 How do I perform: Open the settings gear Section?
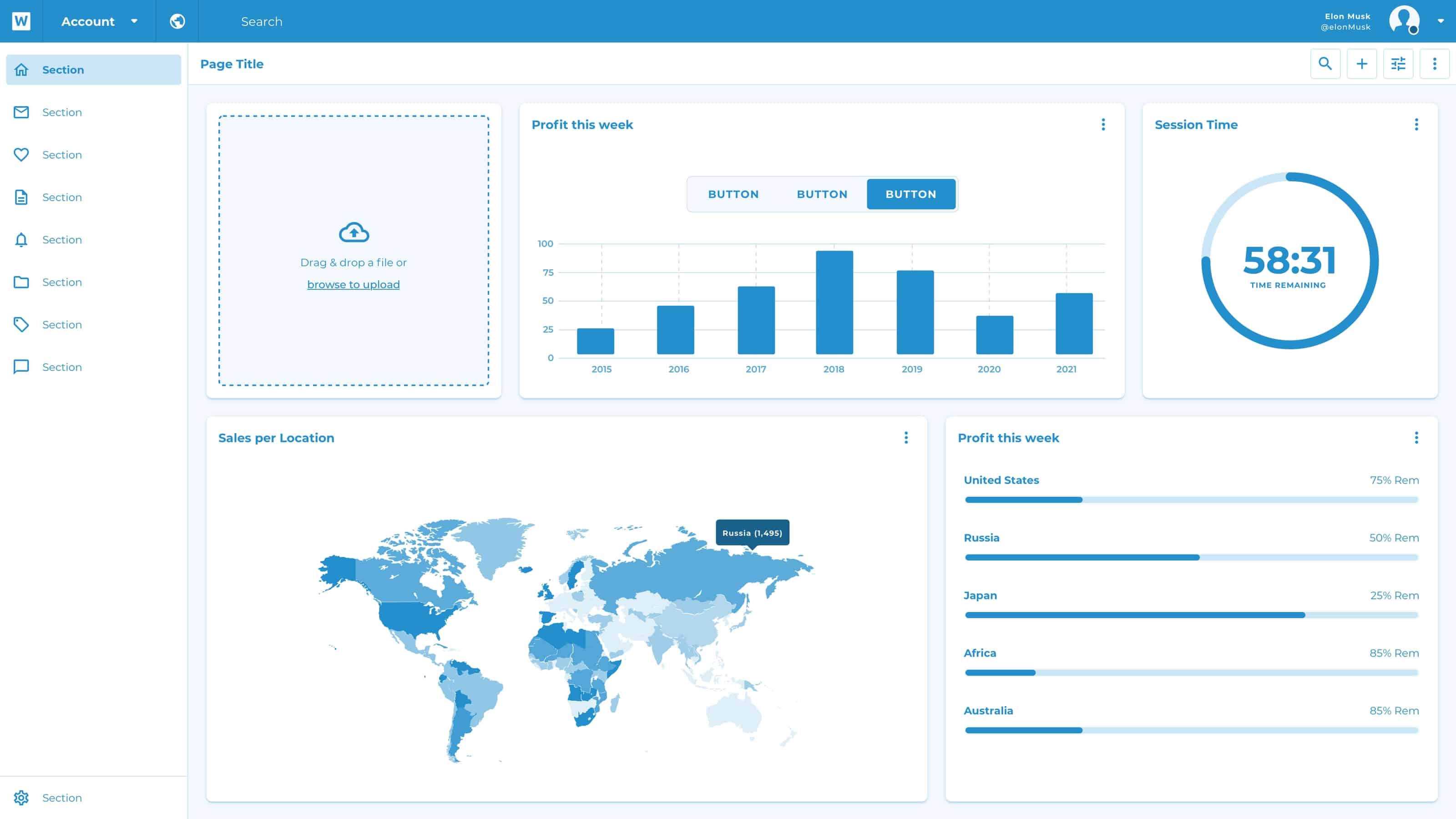(x=21, y=798)
